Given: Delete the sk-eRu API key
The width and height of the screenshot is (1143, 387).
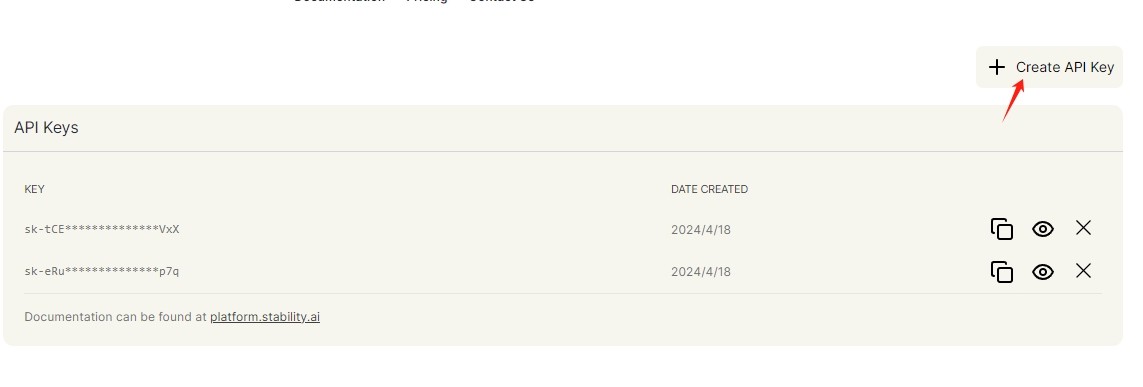Looking at the screenshot, I should (1083, 271).
